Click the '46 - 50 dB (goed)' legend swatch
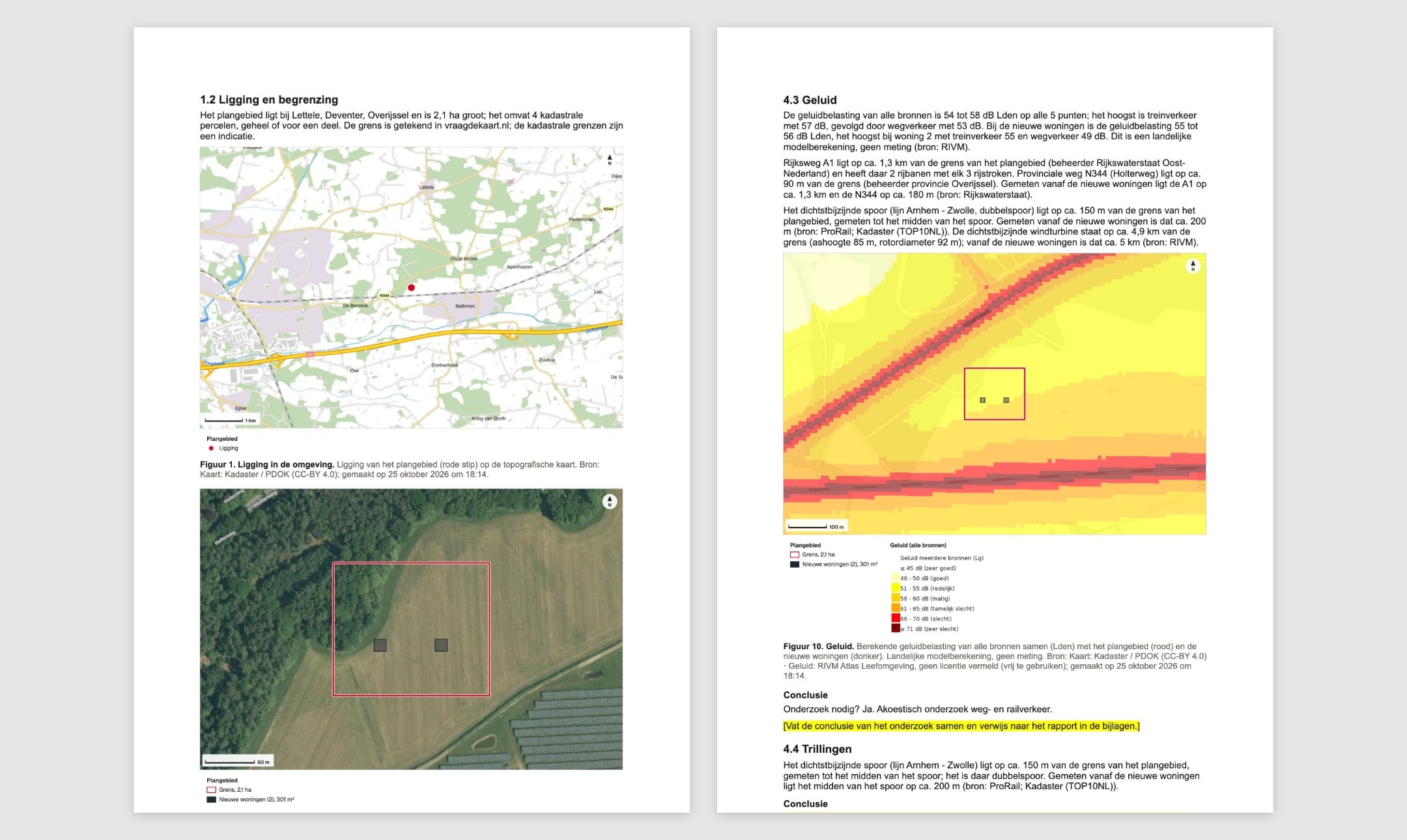This screenshot has height=840, width=1407. [896, 578]
